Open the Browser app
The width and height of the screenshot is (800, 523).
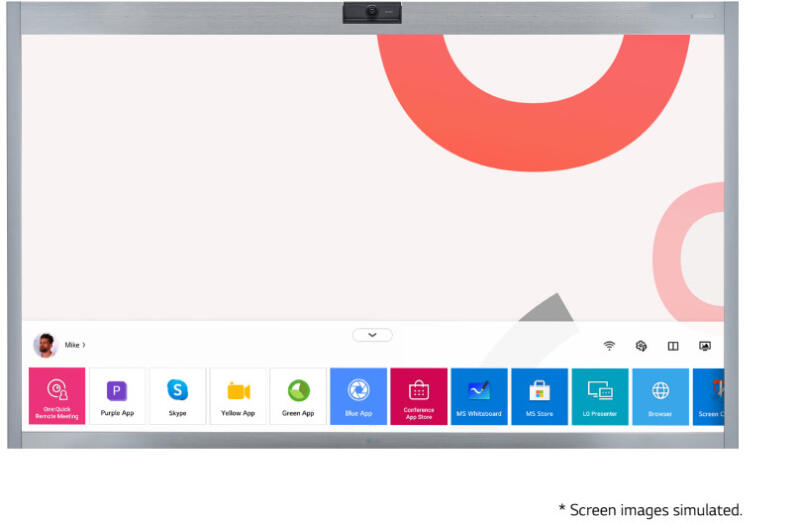pos(660,396)
